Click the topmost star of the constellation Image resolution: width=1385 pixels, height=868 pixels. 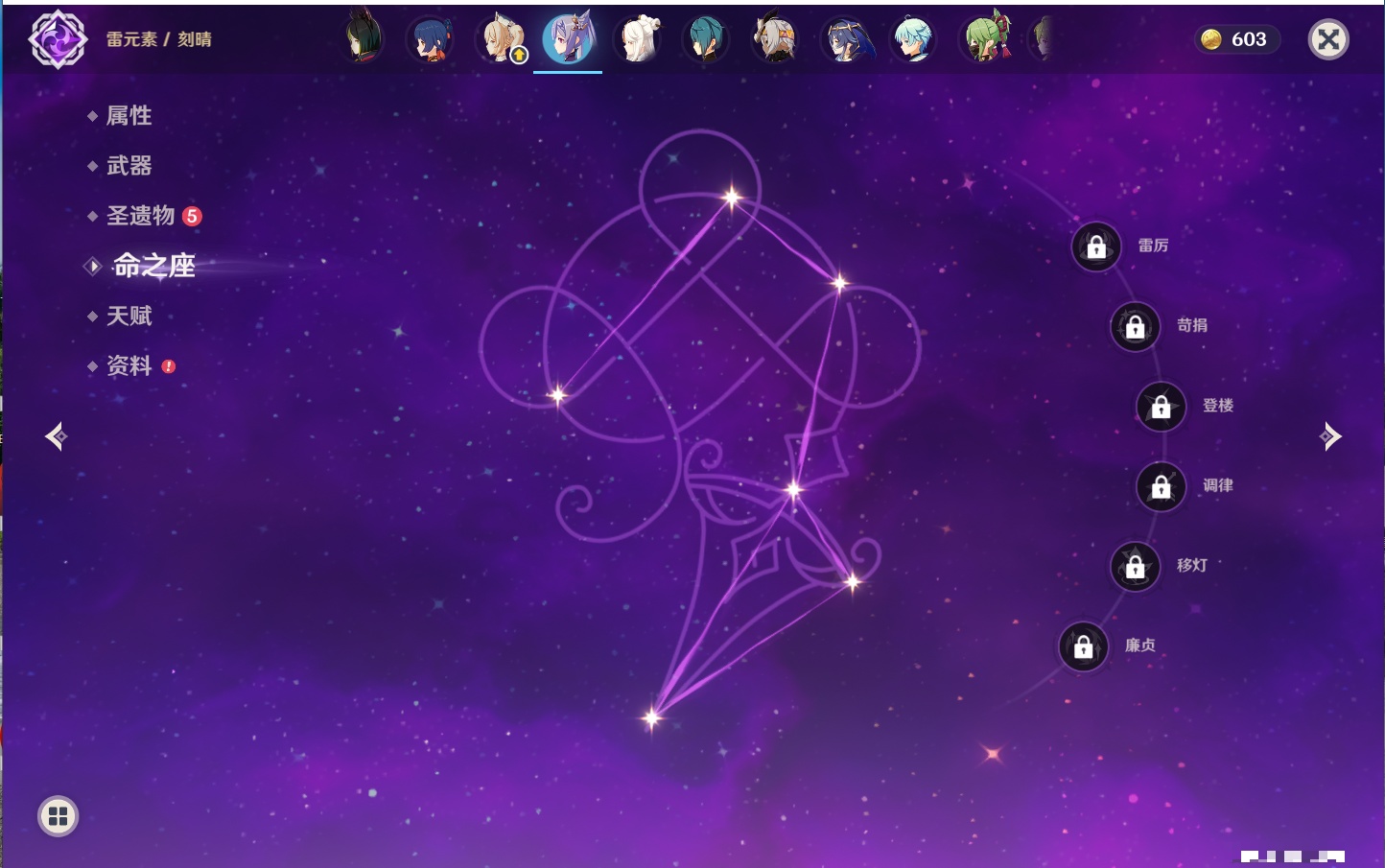(732, 199)
